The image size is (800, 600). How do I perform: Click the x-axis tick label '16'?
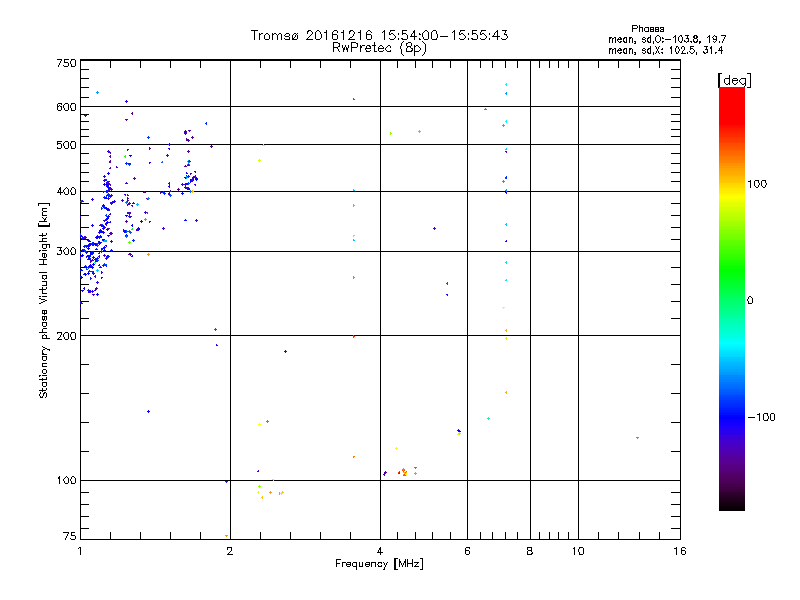(x=680, y=551)
